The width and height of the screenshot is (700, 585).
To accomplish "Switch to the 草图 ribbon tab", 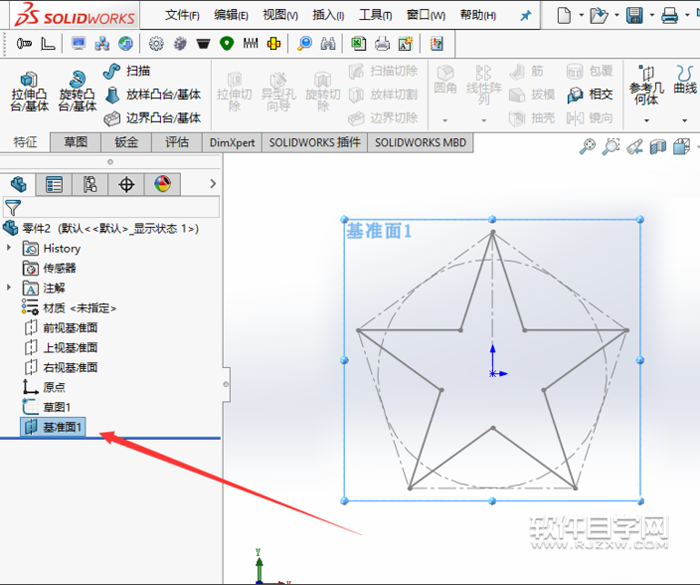I will coord(76,142).
